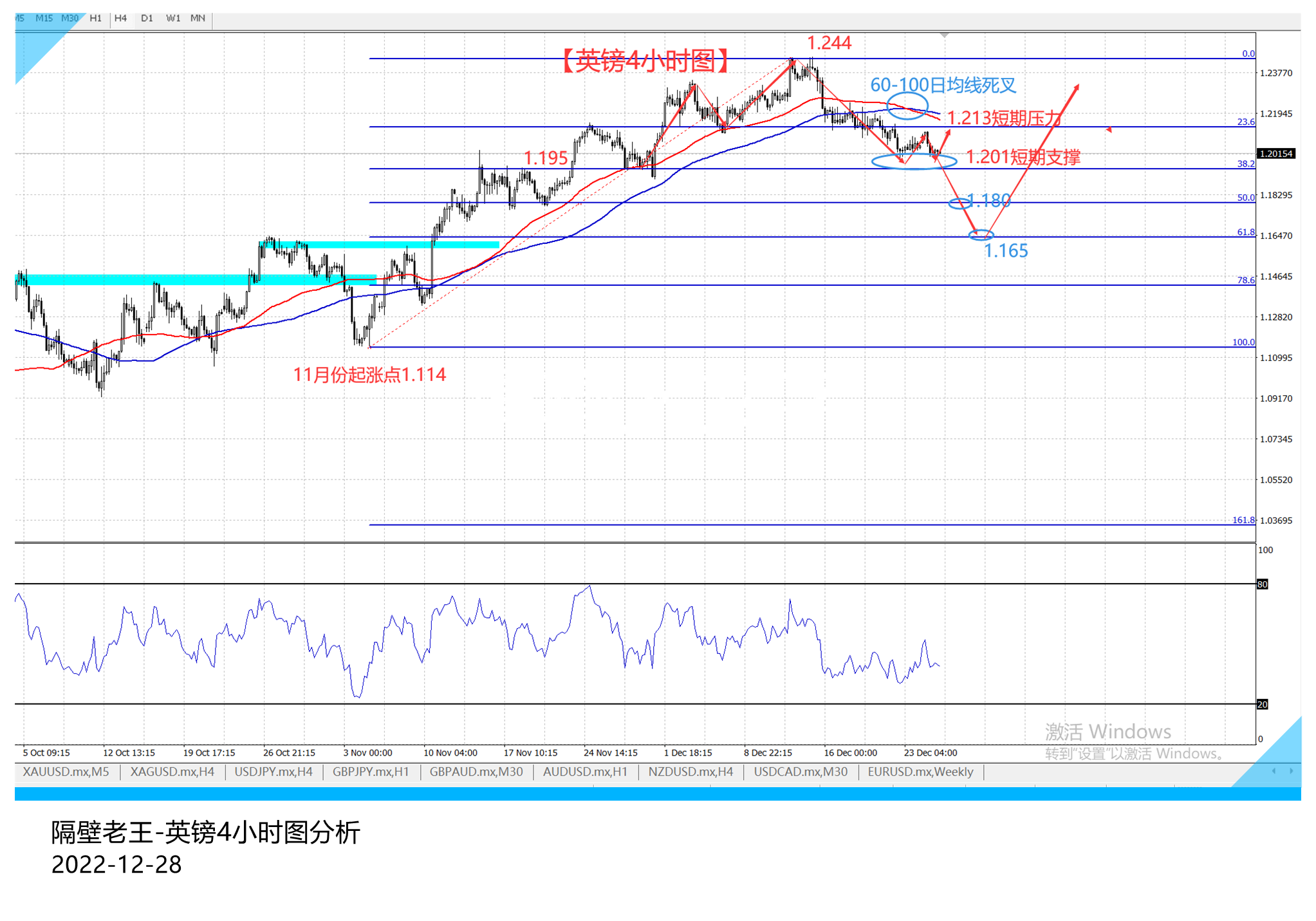This screenshot has width=1316, height=921.
Task: Switch chart to M15 timeframe
Action: pyautogui.click(x=44, y=18)
